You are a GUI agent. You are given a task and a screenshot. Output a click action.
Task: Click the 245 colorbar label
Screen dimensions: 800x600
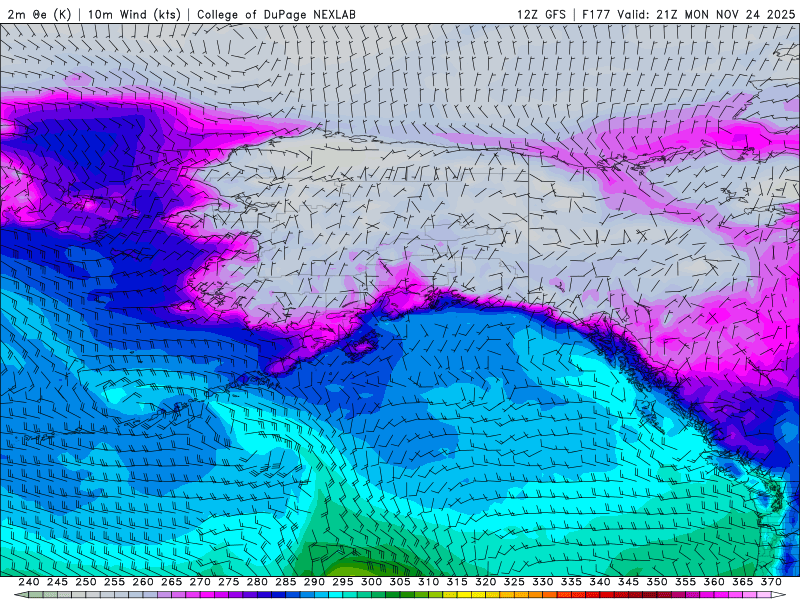click(57, 582)
